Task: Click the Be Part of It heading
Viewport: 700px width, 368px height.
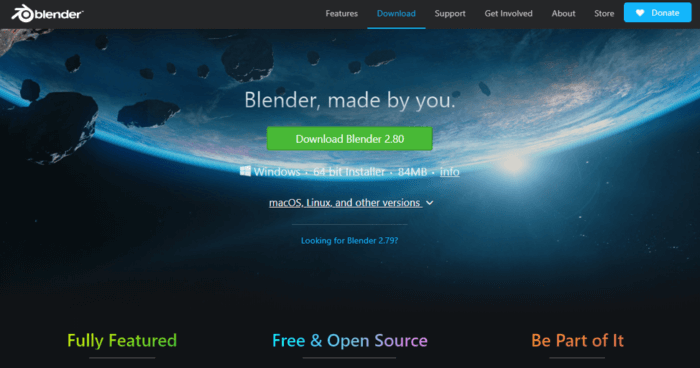Action: (x=577, y=341)
